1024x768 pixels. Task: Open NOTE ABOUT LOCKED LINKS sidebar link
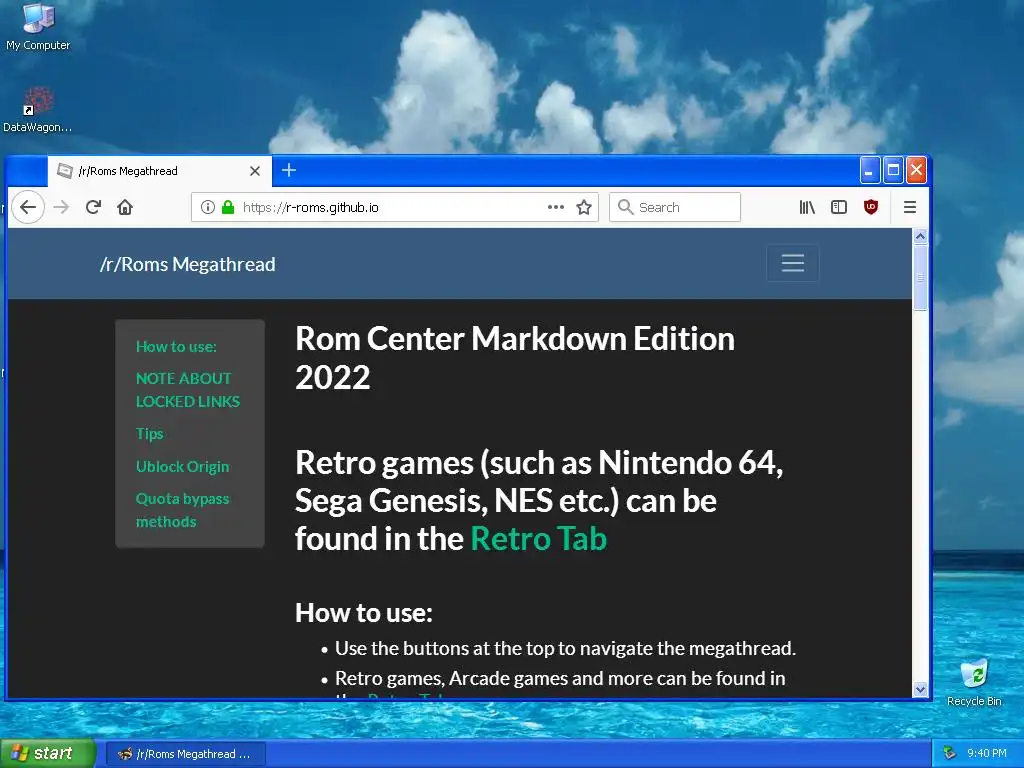coord(188,390)
